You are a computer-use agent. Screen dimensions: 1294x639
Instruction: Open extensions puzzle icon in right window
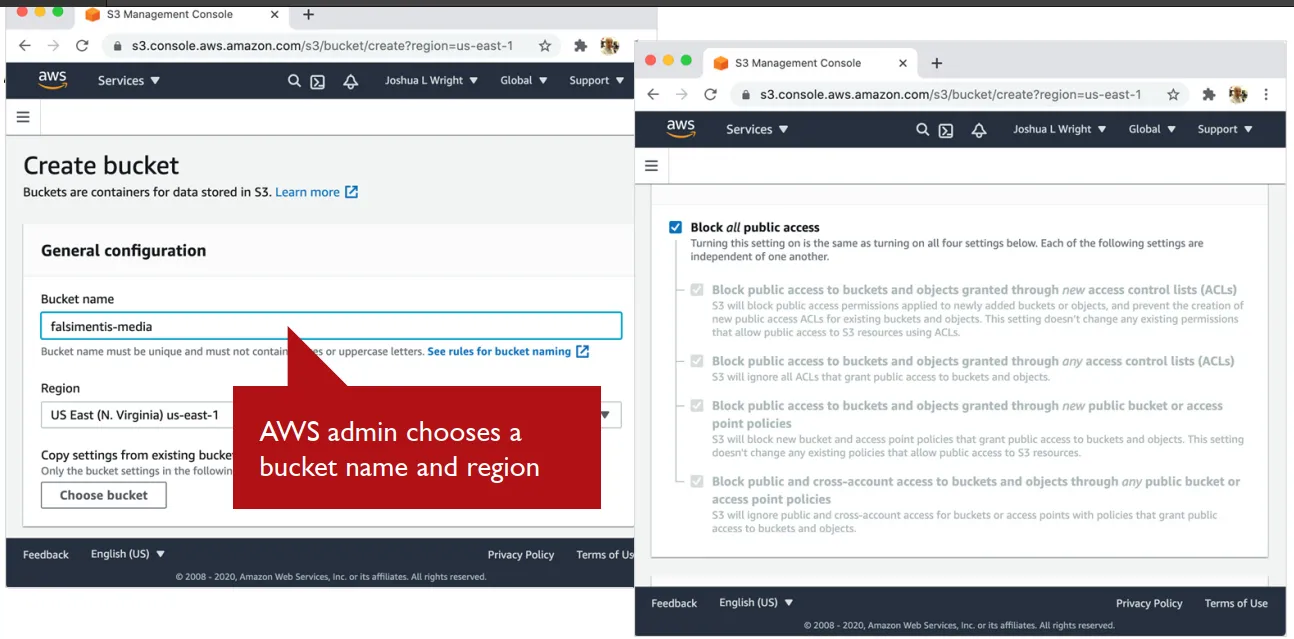[x=1208, y=94]
